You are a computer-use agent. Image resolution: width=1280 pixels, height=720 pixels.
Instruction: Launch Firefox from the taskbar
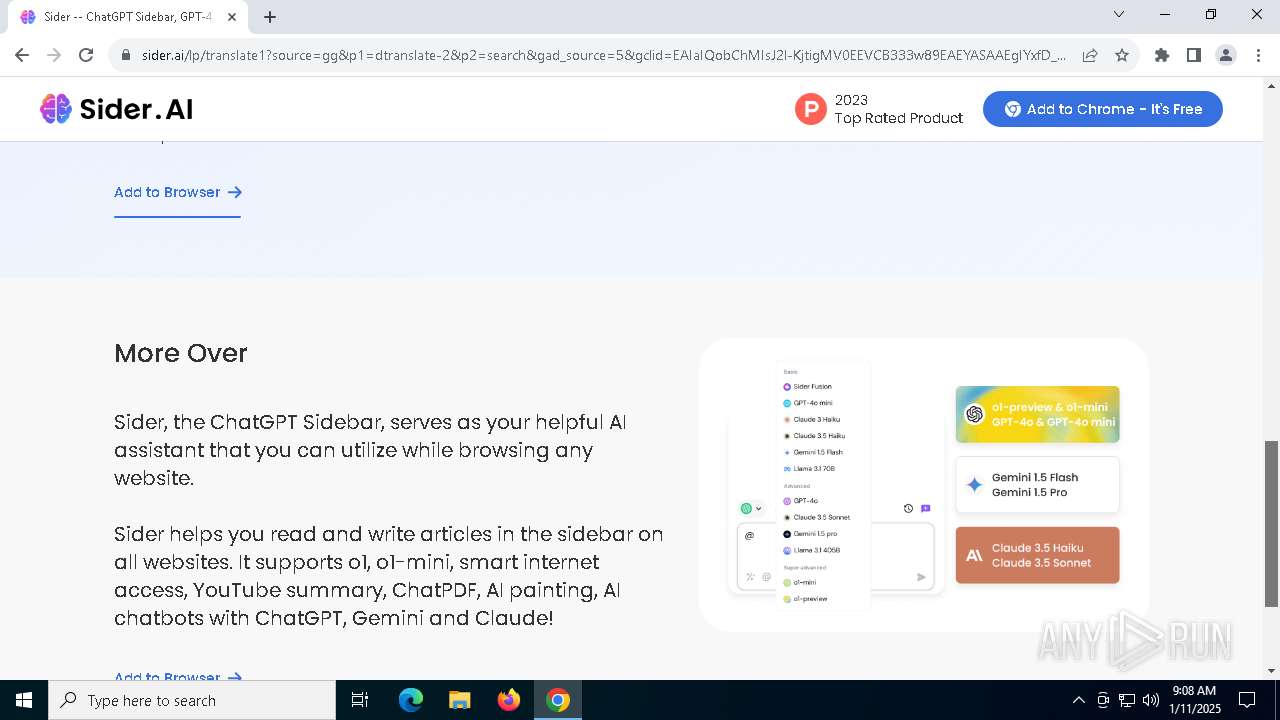(x=508, y=700)
